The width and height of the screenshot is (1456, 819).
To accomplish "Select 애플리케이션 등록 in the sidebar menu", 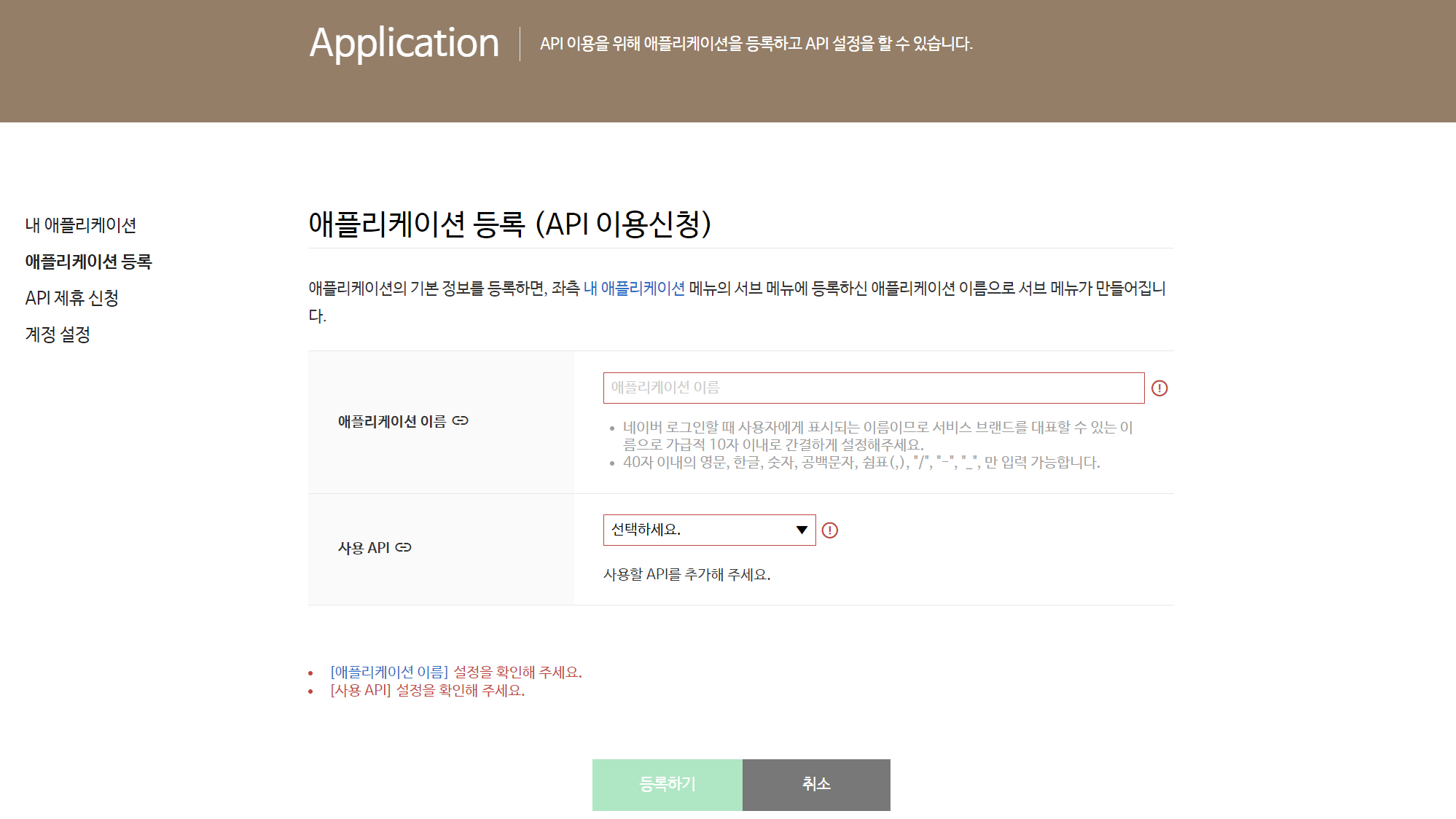I will (88, 262).
